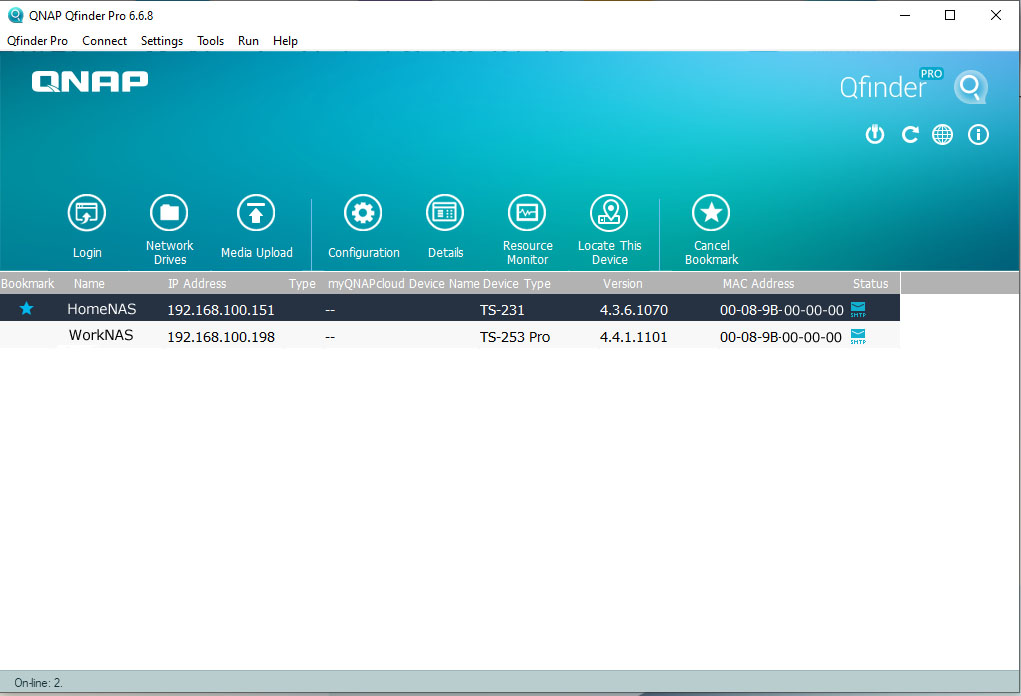Select the HomeNAS device name

(102, 309)
